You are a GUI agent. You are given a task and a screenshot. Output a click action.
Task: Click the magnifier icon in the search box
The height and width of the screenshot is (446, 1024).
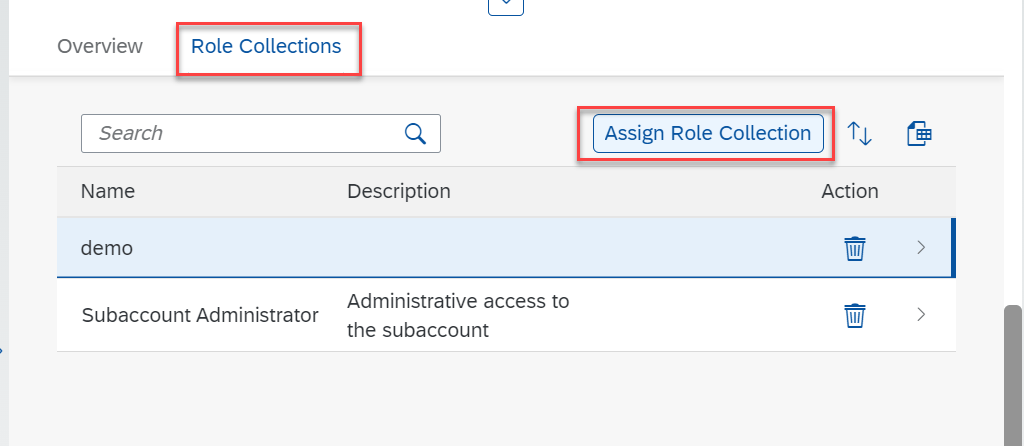pos(415,133)
